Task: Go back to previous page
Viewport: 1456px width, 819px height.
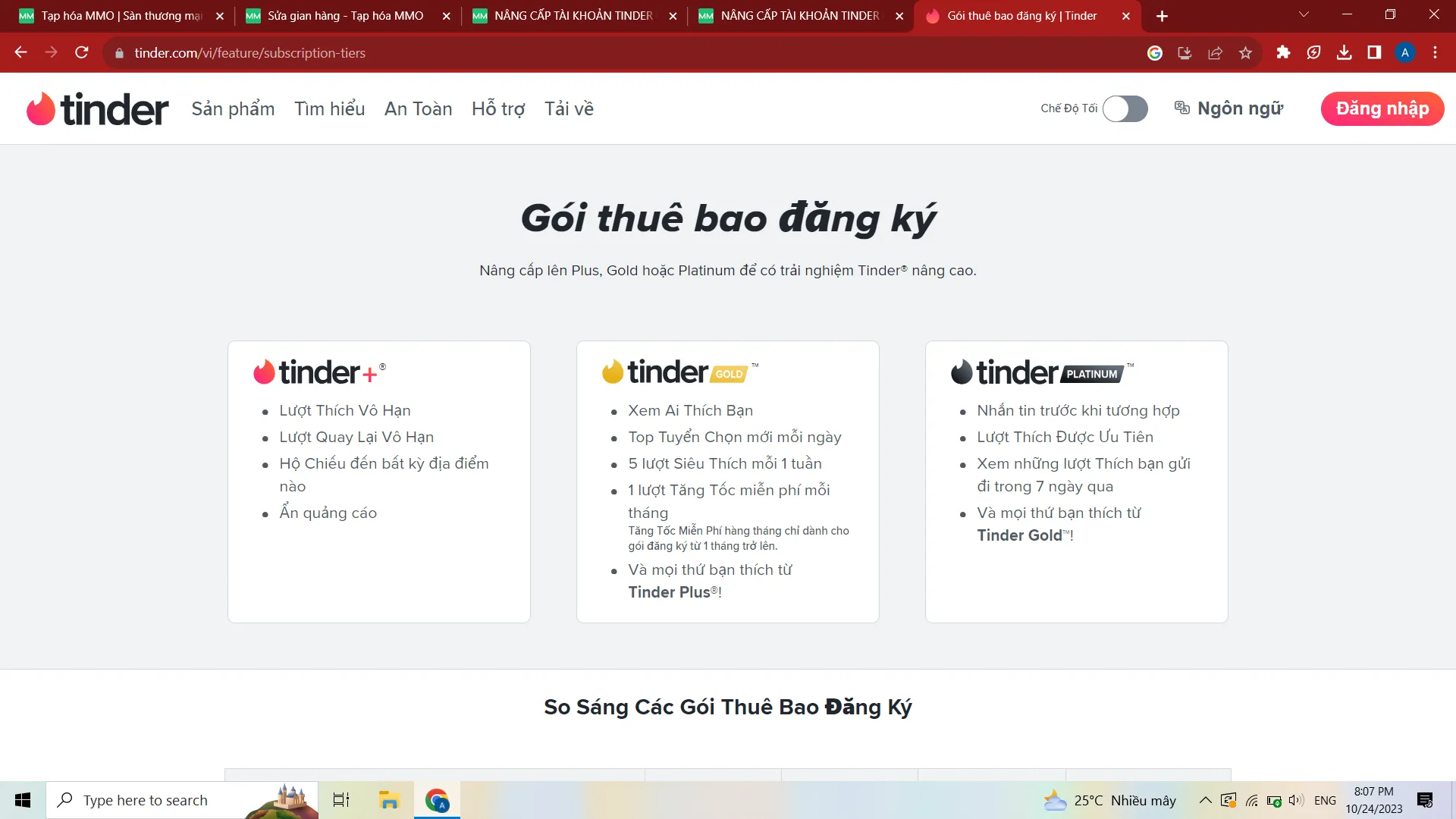Action: [x=21, y=52]
